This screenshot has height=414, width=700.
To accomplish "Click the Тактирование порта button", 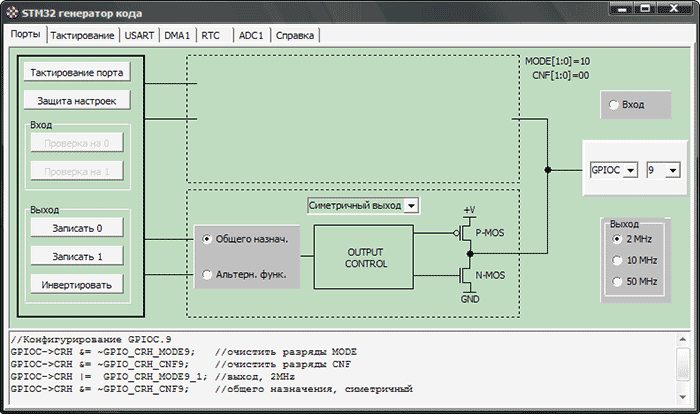I will 77,72.
